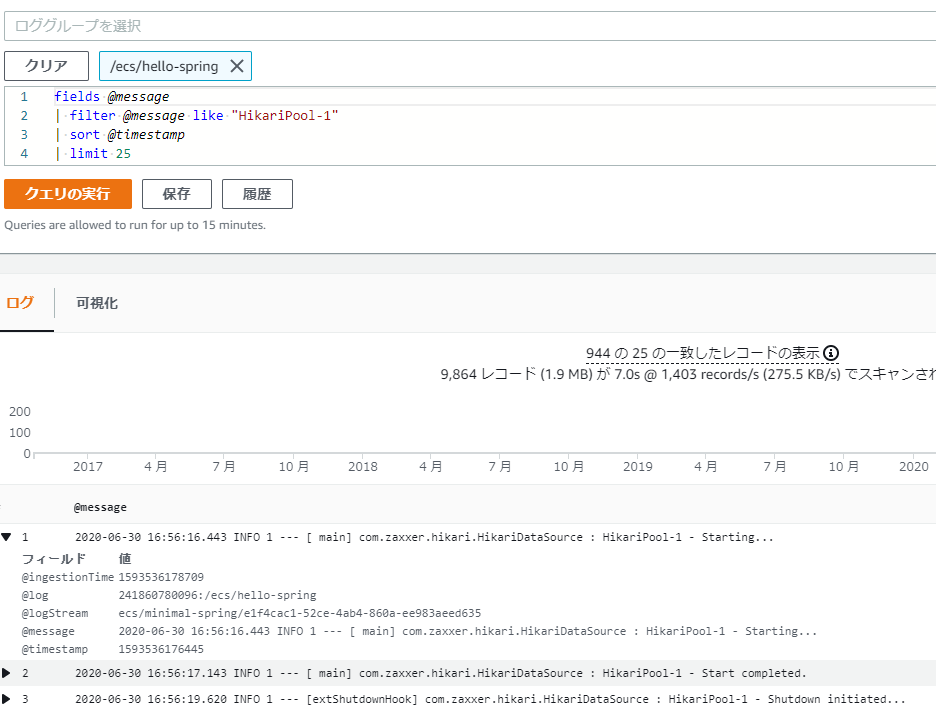The image size is (936, 710).
Task: Click the row 2 message Start completed
Action: (441, 673)
